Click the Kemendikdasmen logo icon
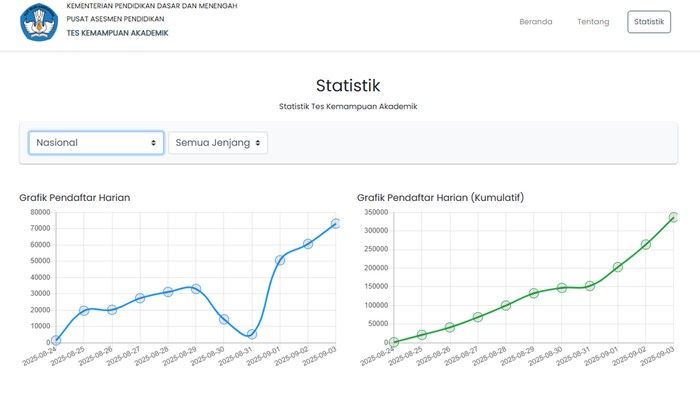Image resolution: width=700 pixels, height=393 pixels. (x=39, y=22)
